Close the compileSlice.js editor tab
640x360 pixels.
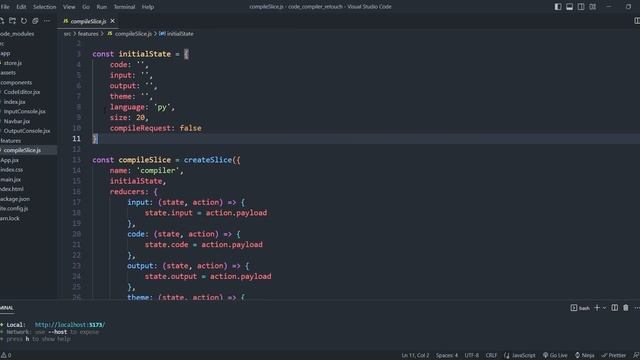click(x=113, y=21)
